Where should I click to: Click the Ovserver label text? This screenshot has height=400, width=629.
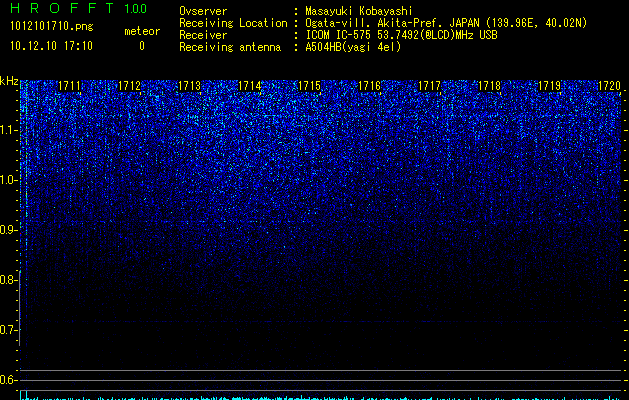click(203, 11)
